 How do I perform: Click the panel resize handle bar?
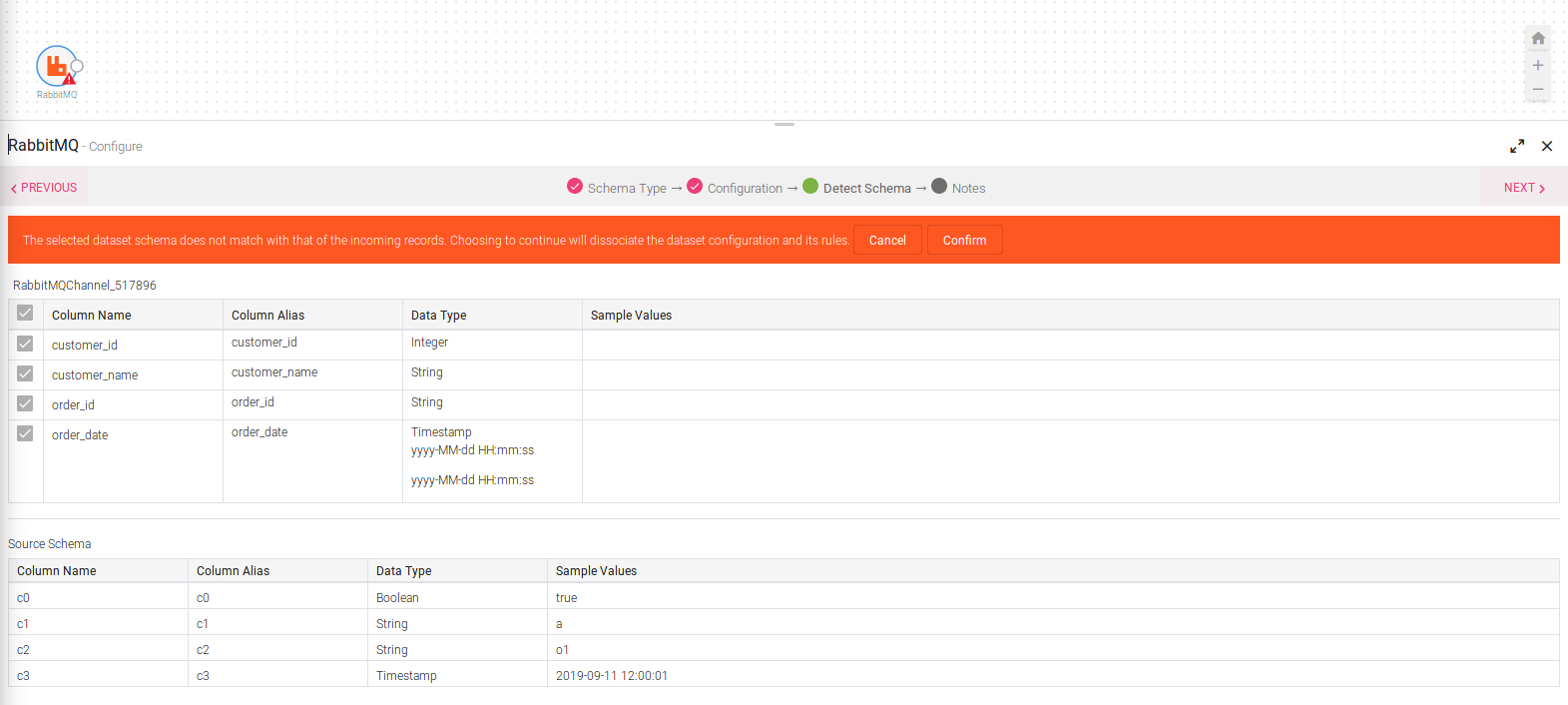click(x=784, y=124)
